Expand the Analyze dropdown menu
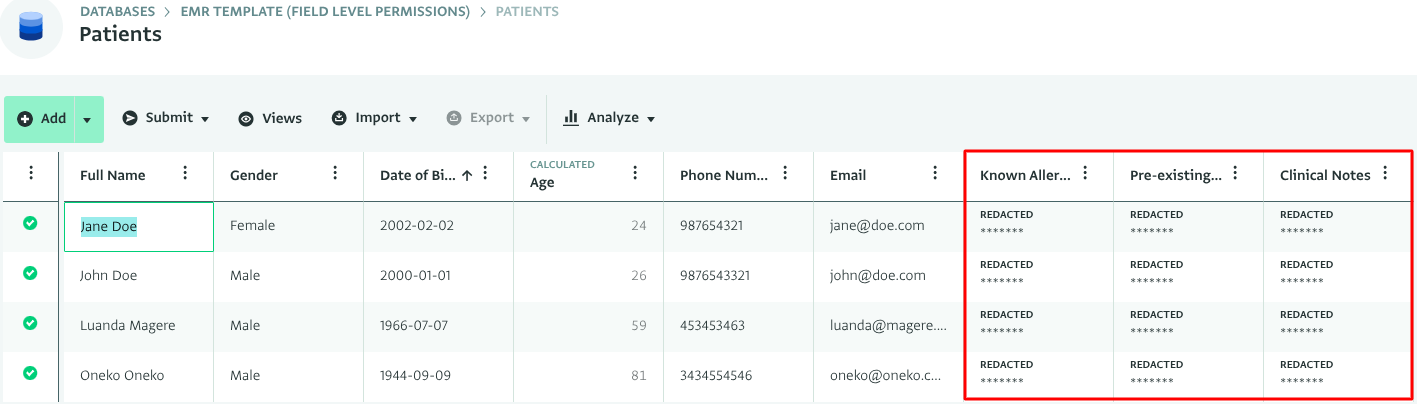Screen dimensions: 1417x404 610,118
